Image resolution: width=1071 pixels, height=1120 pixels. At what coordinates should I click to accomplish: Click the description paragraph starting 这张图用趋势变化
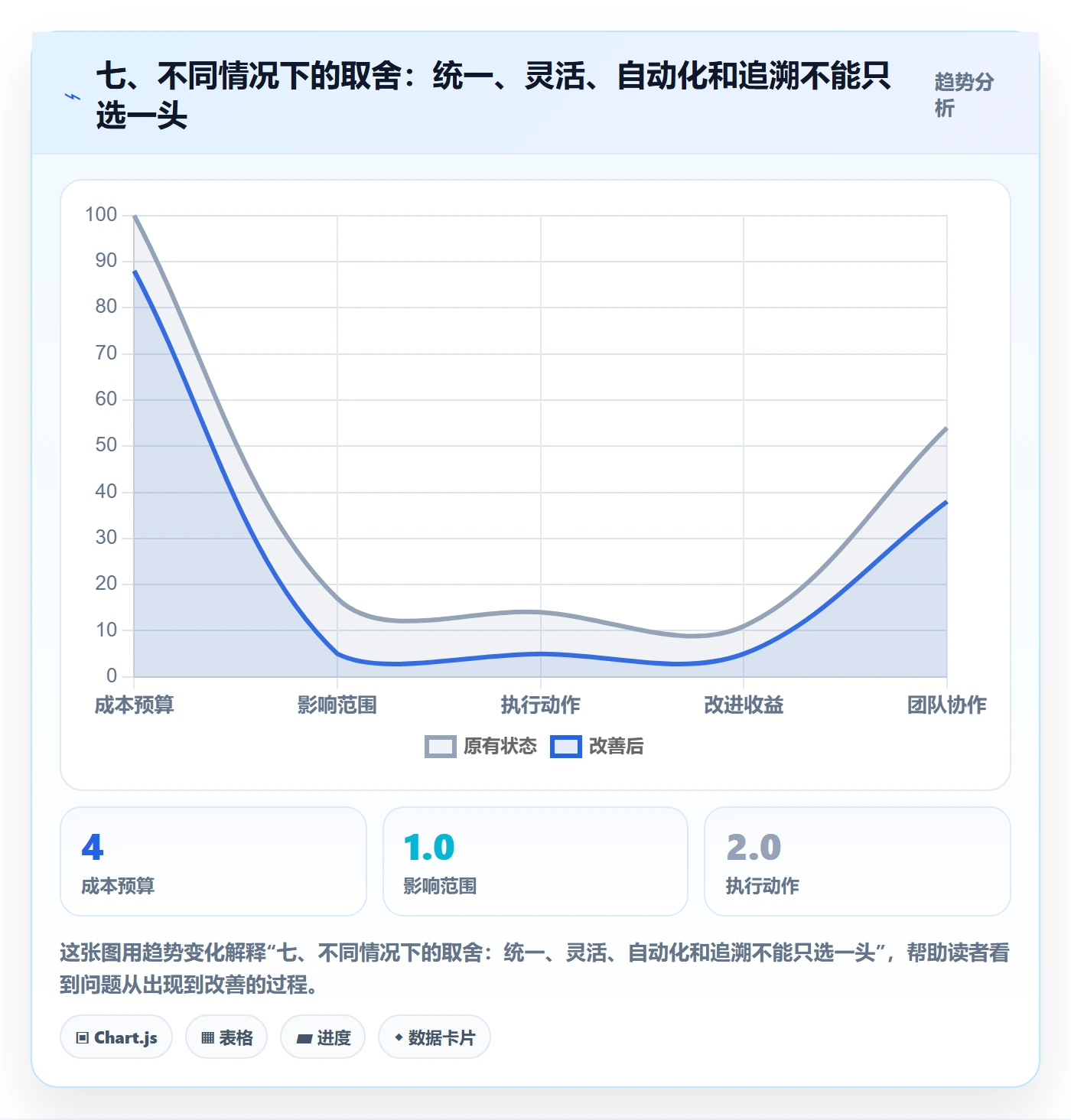[535, 969]
